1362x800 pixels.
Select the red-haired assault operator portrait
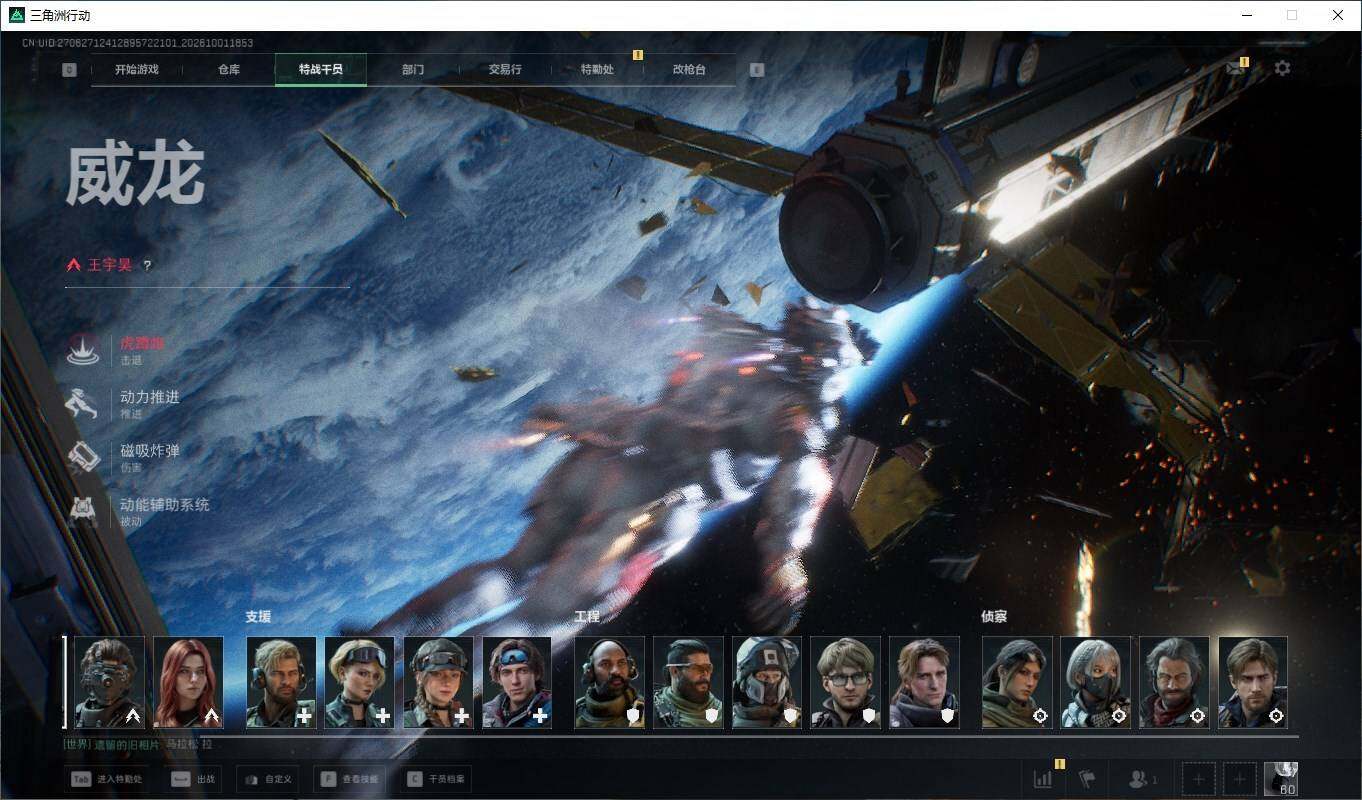point(188,682)
